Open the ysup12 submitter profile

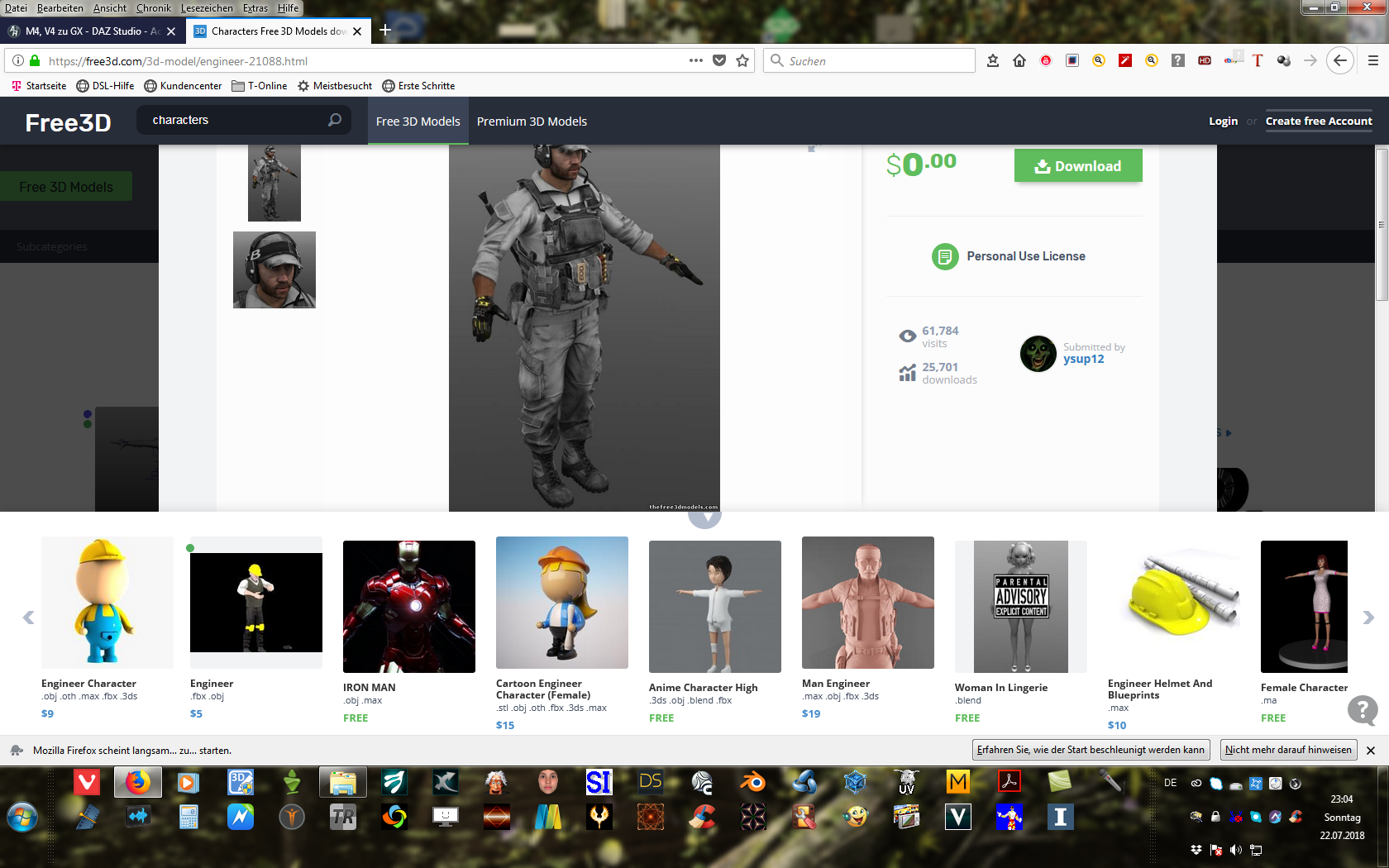point(1083,359)
